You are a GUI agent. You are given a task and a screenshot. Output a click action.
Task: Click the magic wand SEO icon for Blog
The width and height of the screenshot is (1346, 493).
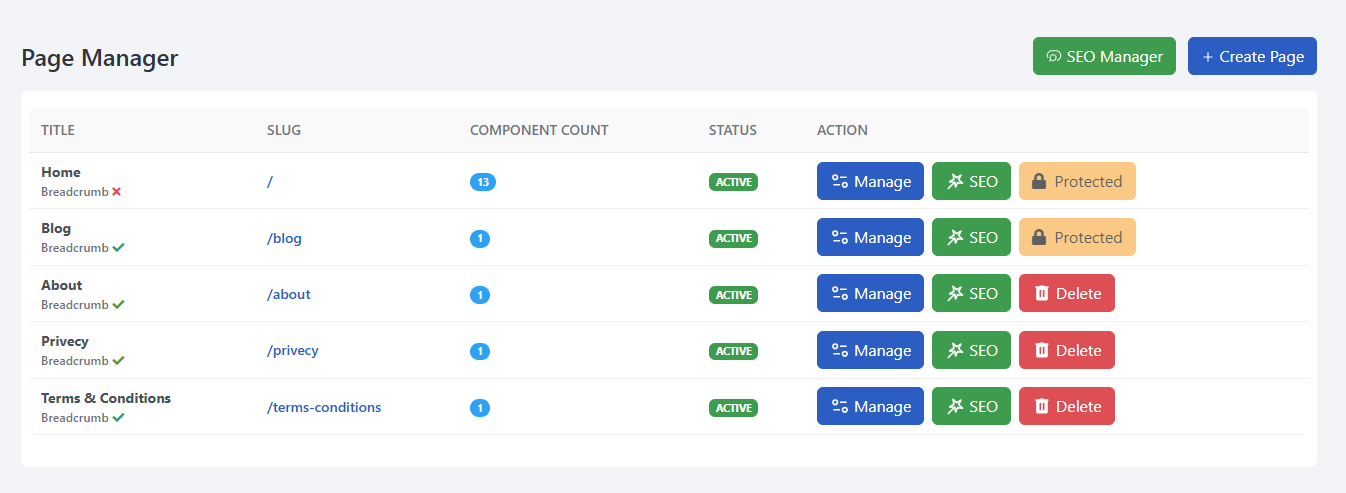(x=955, y=238)
